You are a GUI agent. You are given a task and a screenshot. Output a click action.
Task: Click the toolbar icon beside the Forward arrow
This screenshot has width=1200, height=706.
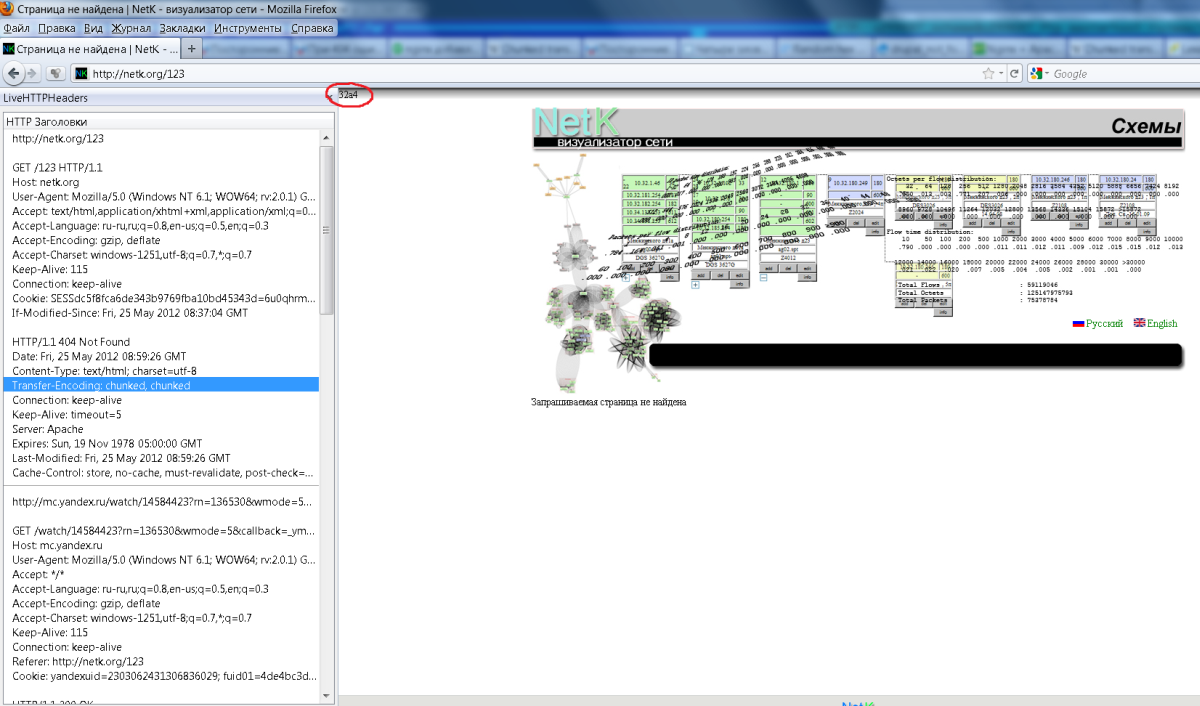pos(56,73)
